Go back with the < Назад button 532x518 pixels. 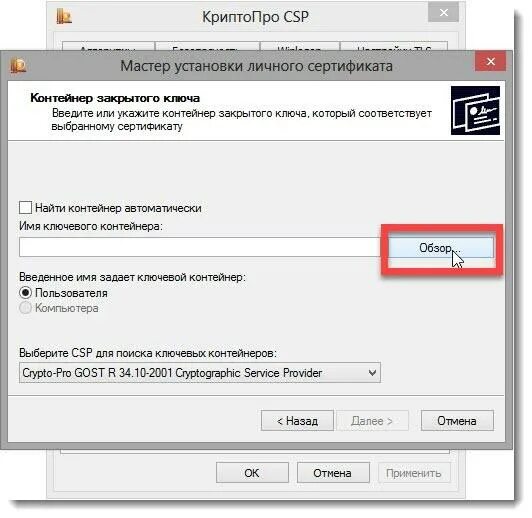click(x=297, y=421)
